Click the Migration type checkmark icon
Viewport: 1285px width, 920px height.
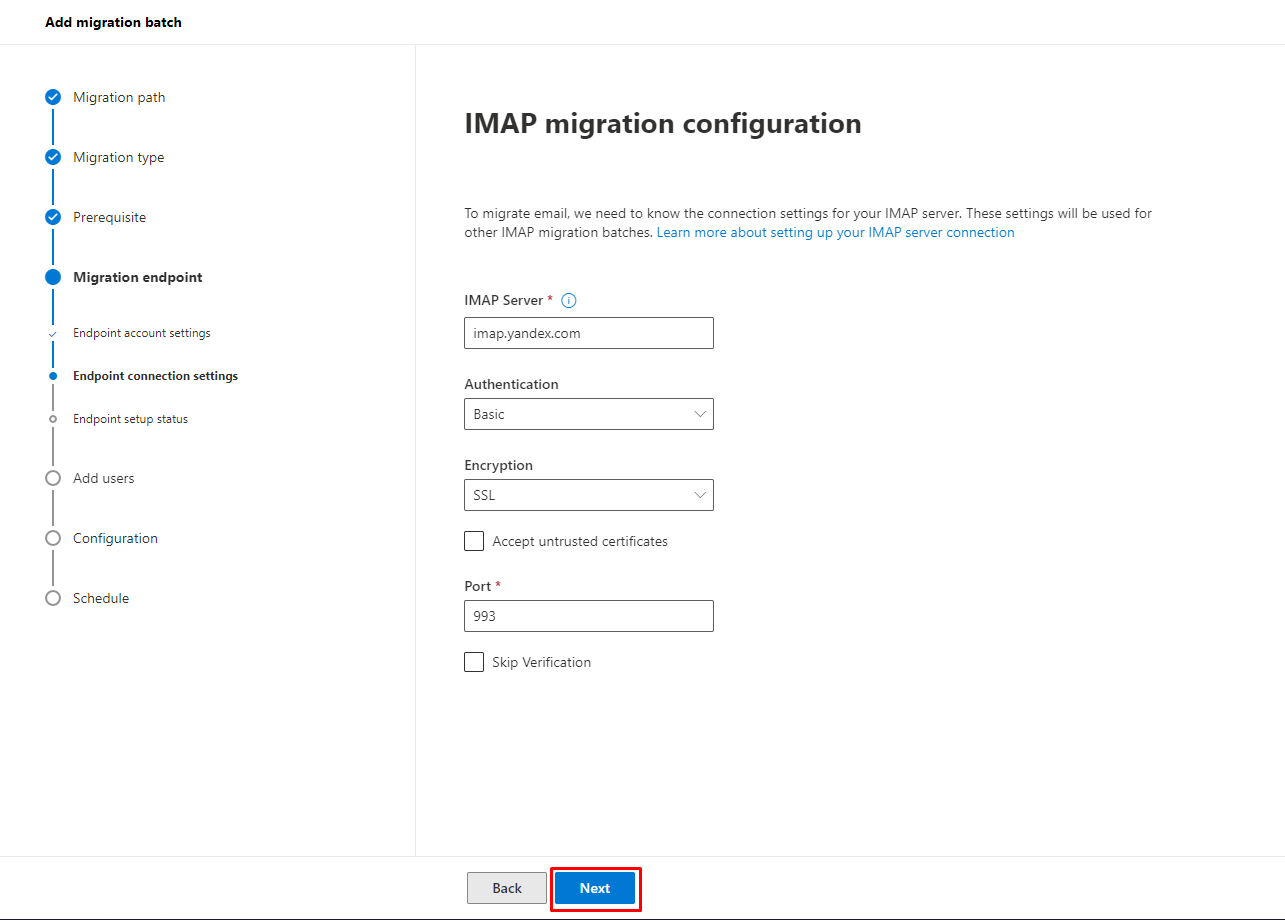pos(53,157)
